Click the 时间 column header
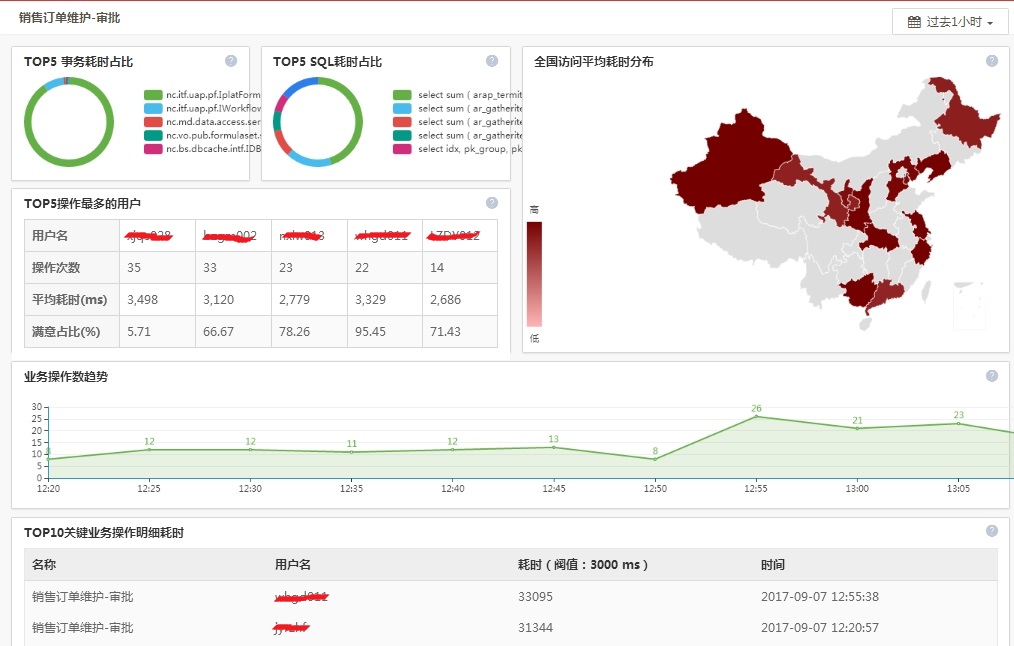 click(773, 565)
